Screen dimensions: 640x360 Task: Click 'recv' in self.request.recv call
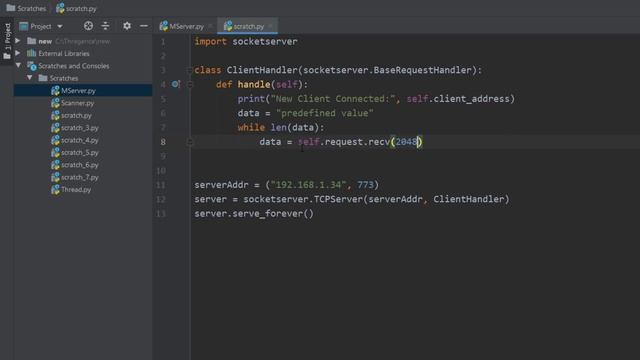(x=379, y=142)
